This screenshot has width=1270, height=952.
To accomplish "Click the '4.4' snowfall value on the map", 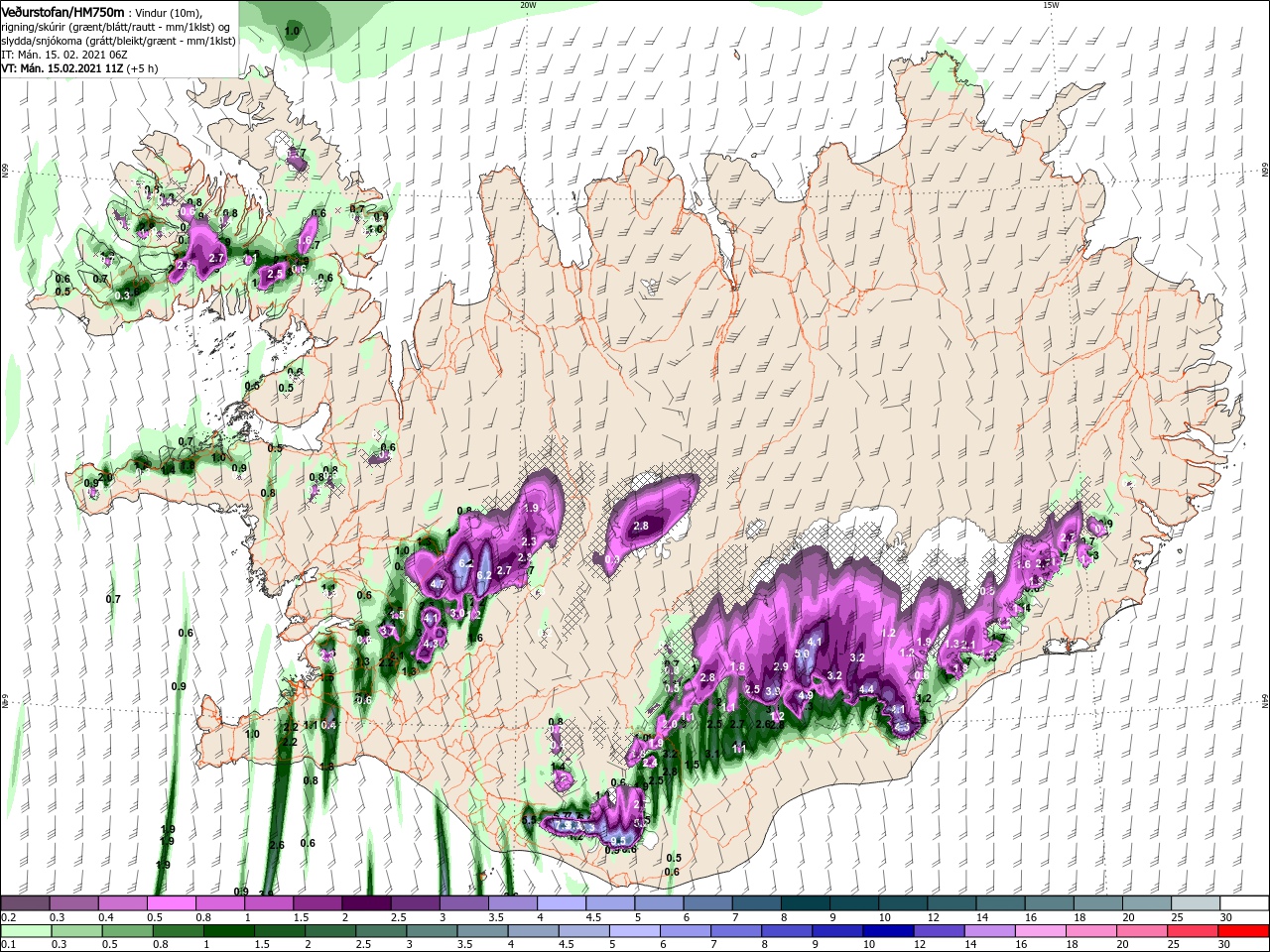I will pos(866,689).
